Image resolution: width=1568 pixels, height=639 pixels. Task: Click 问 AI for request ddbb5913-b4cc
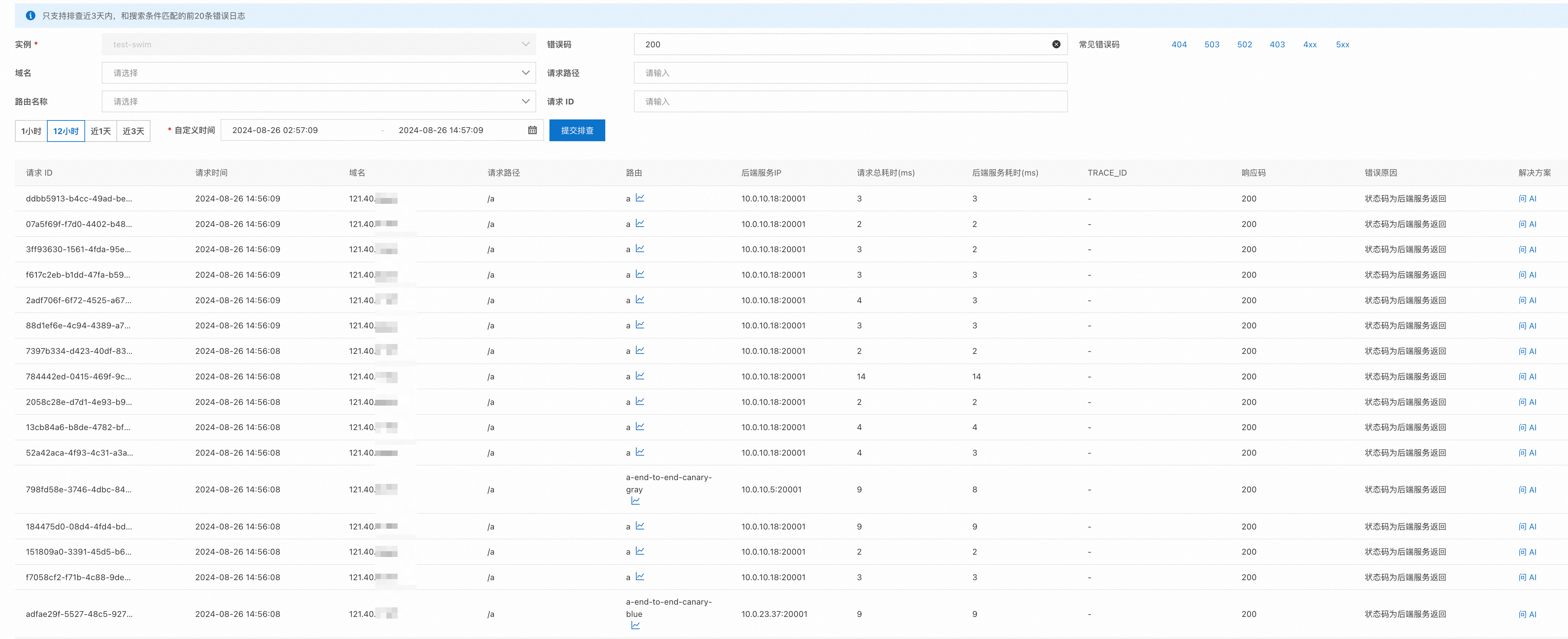pyautogui.click(x=1527, y=198)
